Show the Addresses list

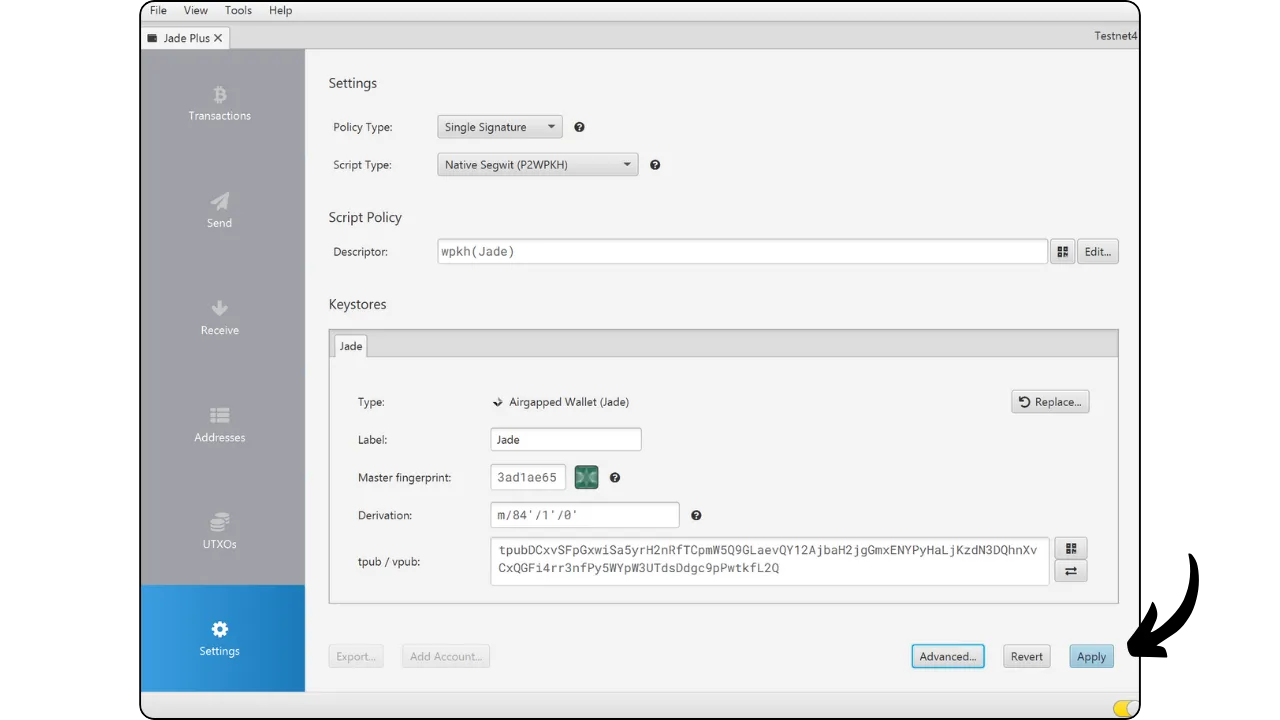[x=220, y=425]
